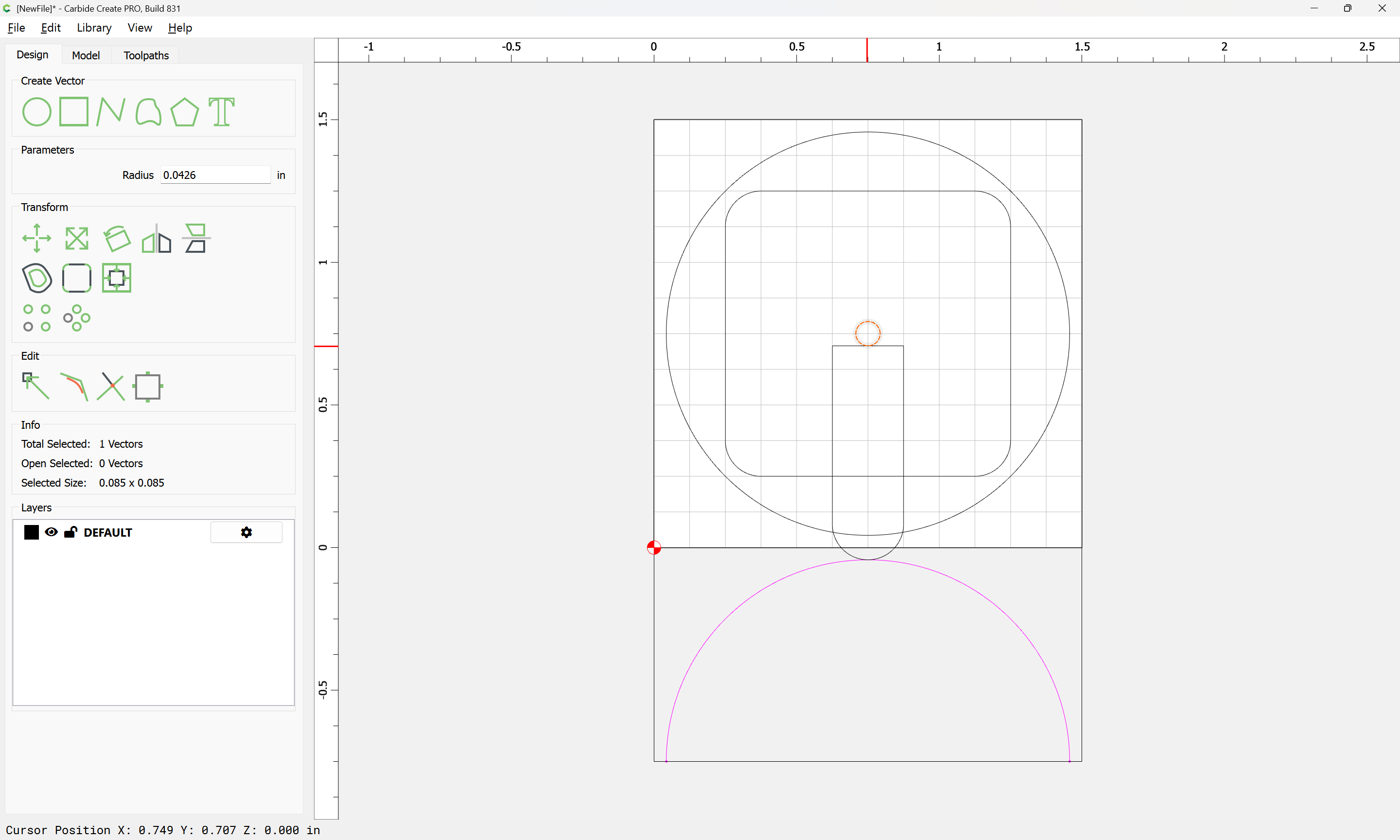Click the Rotate transform icon
Image resolution: width=1400 pixels, height=840 pixels.
pyautogui.click(x=117, y=238)
